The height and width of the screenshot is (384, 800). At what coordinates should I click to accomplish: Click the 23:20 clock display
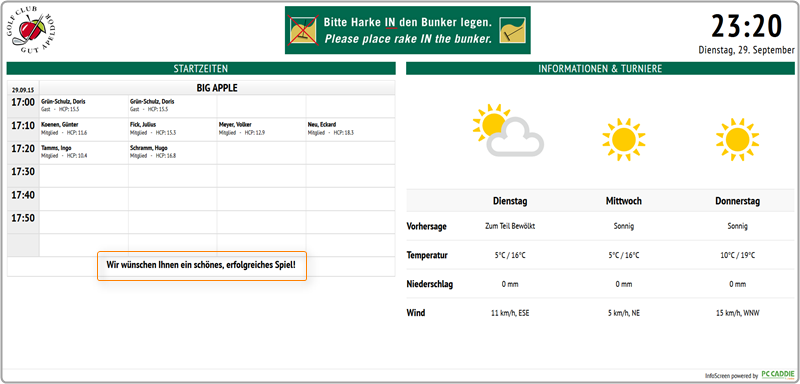coord(746,27)
